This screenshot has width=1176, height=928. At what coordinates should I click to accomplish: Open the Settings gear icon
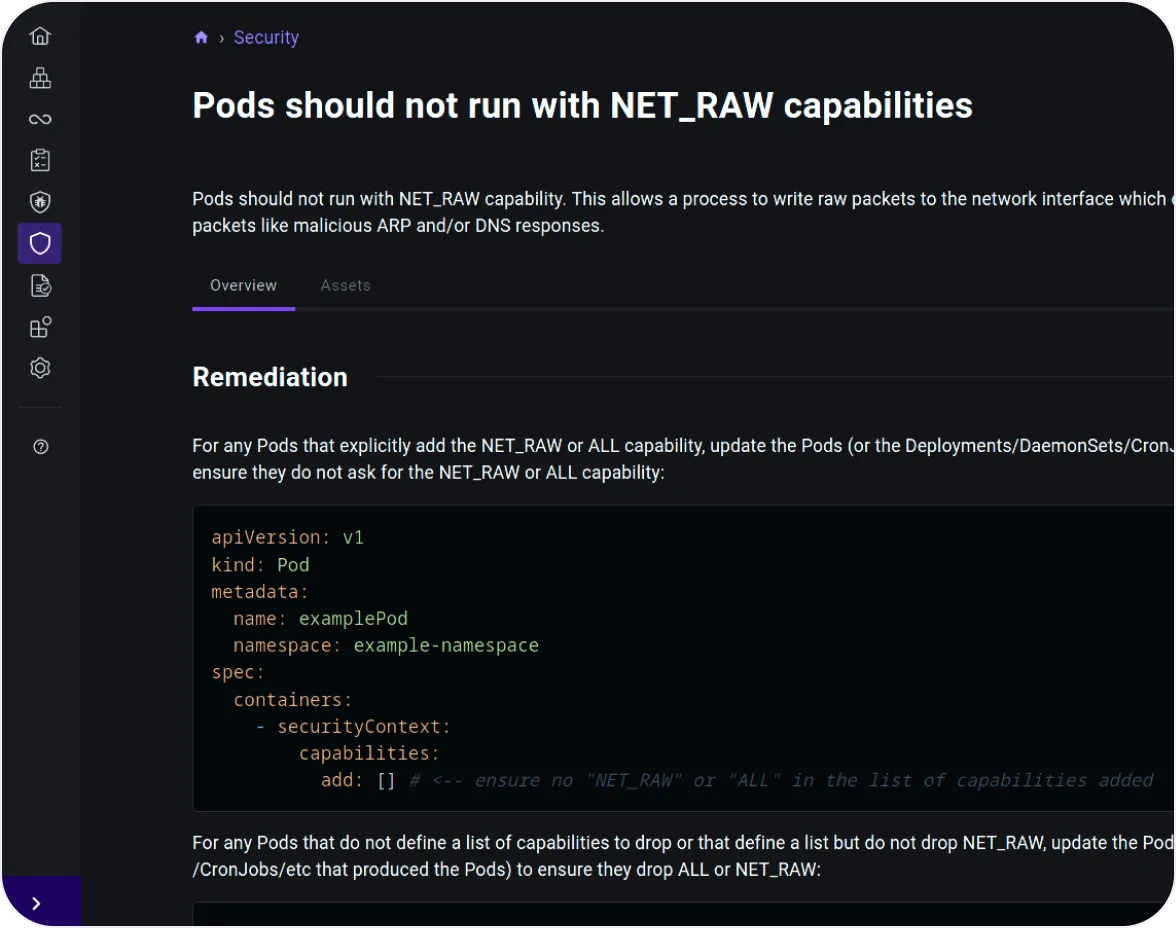40,368
